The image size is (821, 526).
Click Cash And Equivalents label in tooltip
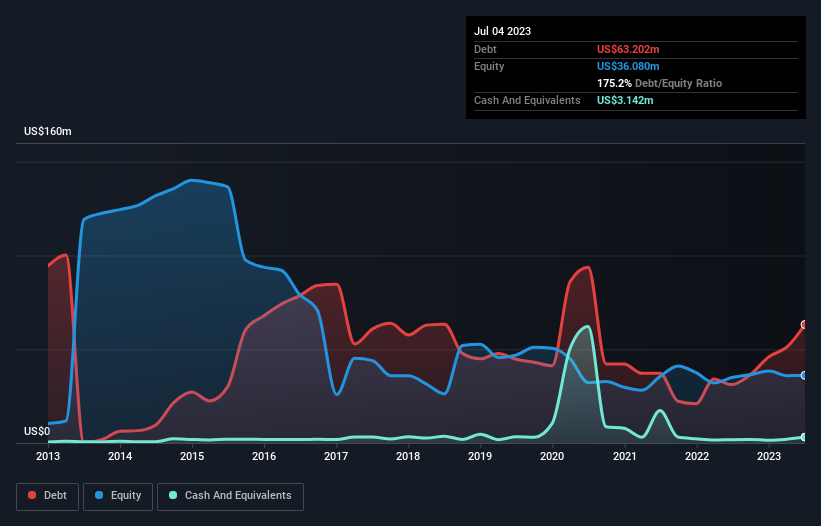pyautogui.click(x=527, y=100)
